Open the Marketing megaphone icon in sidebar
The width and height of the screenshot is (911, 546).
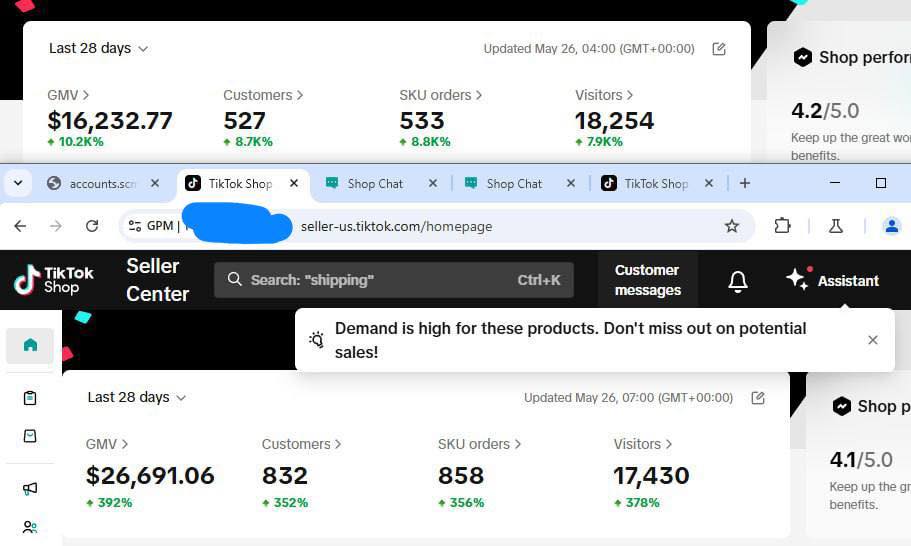click(30, 488)
